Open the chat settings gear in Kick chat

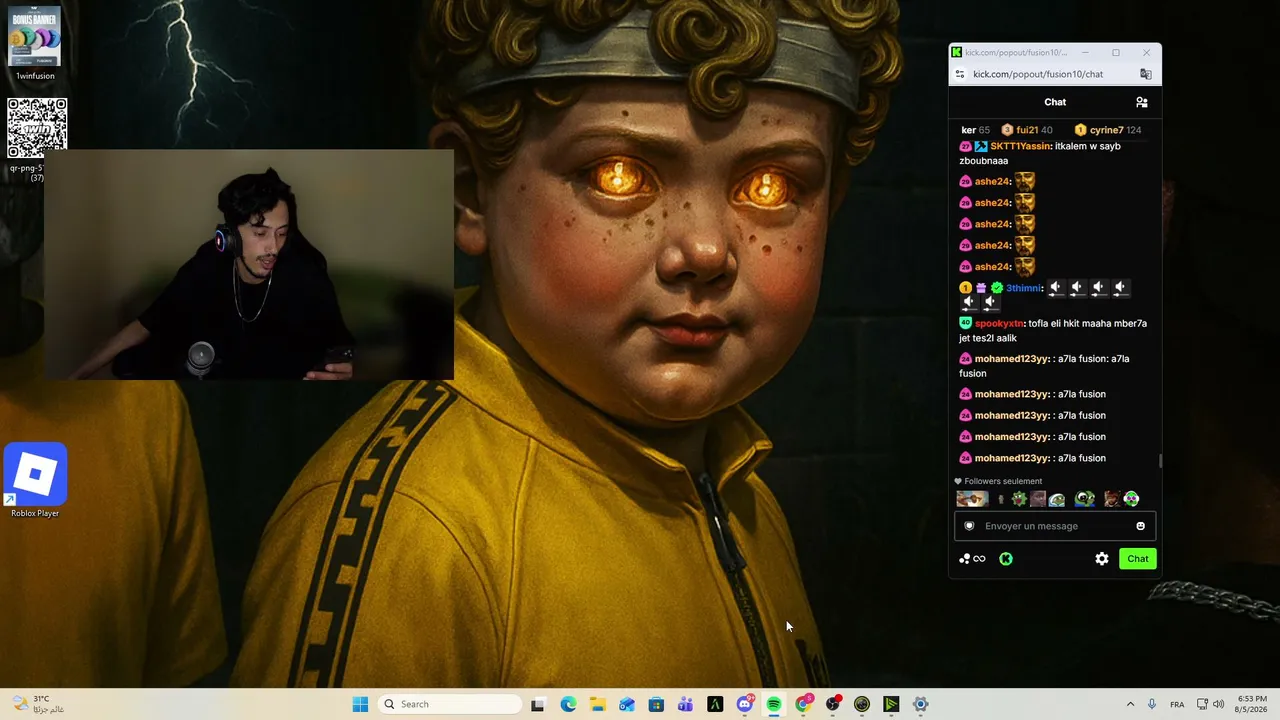(1101, 559)
